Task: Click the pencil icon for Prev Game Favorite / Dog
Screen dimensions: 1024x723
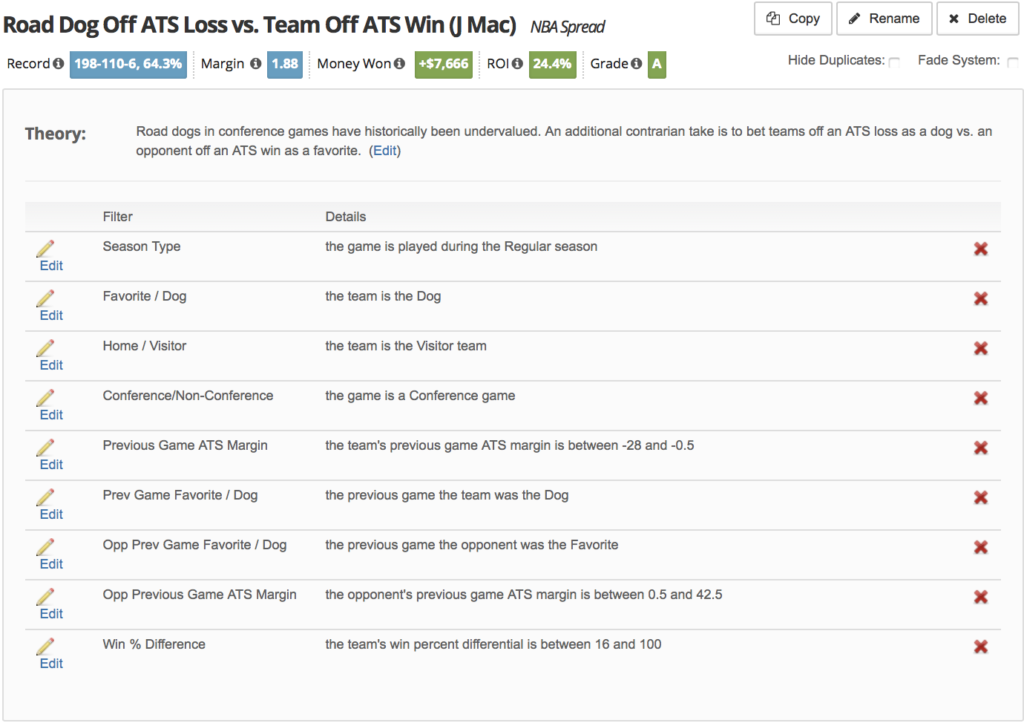Action: coord(45,496)
